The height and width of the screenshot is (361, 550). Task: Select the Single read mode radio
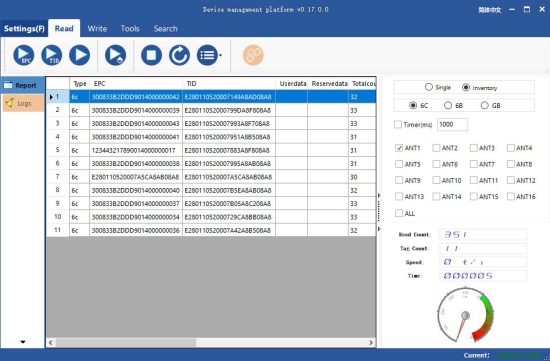(x=429, y=87)
